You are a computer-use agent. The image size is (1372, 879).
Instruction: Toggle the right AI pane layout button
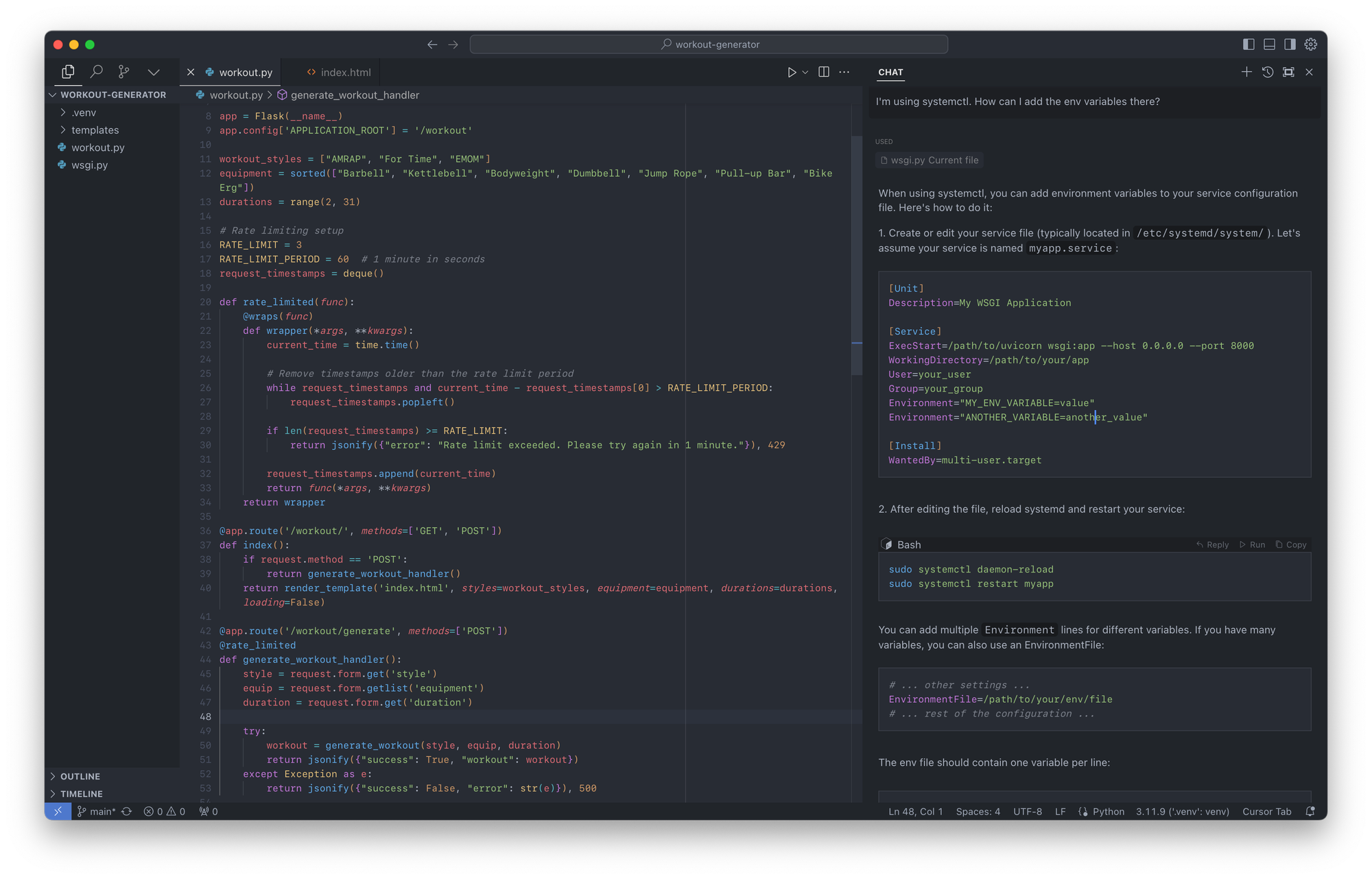pos(1290,44)
